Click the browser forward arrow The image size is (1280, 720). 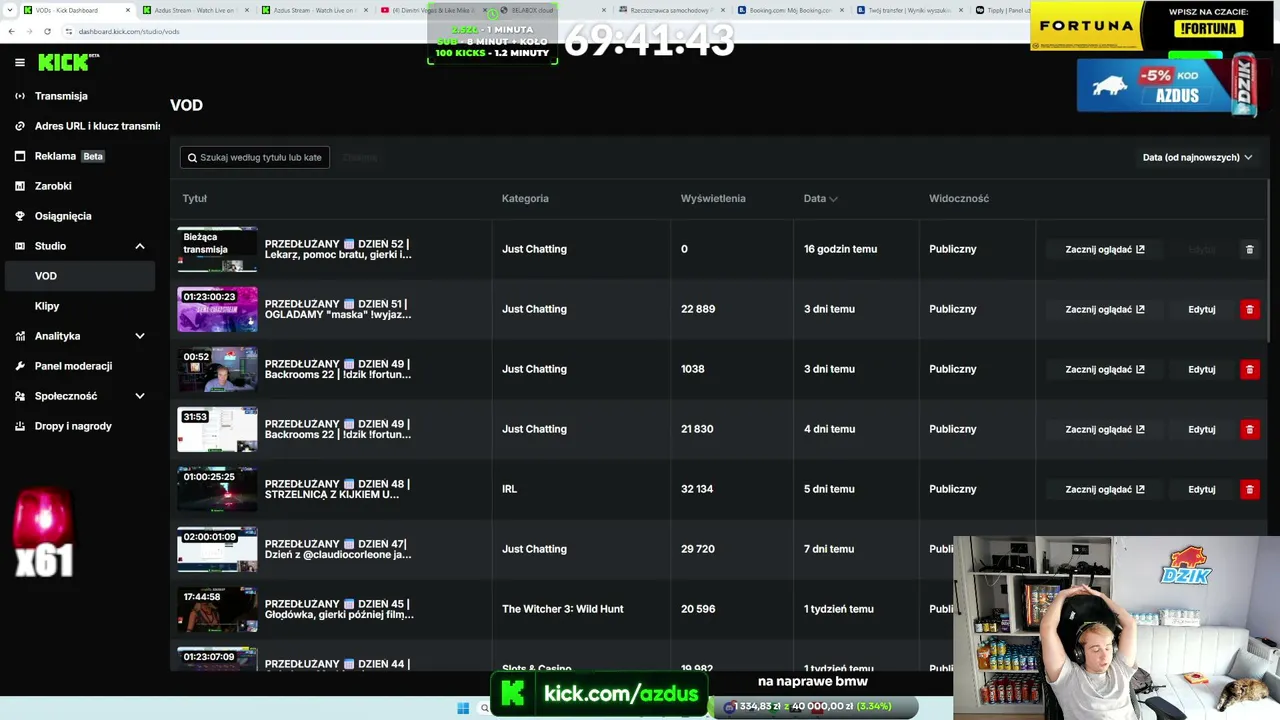[29, 31]
